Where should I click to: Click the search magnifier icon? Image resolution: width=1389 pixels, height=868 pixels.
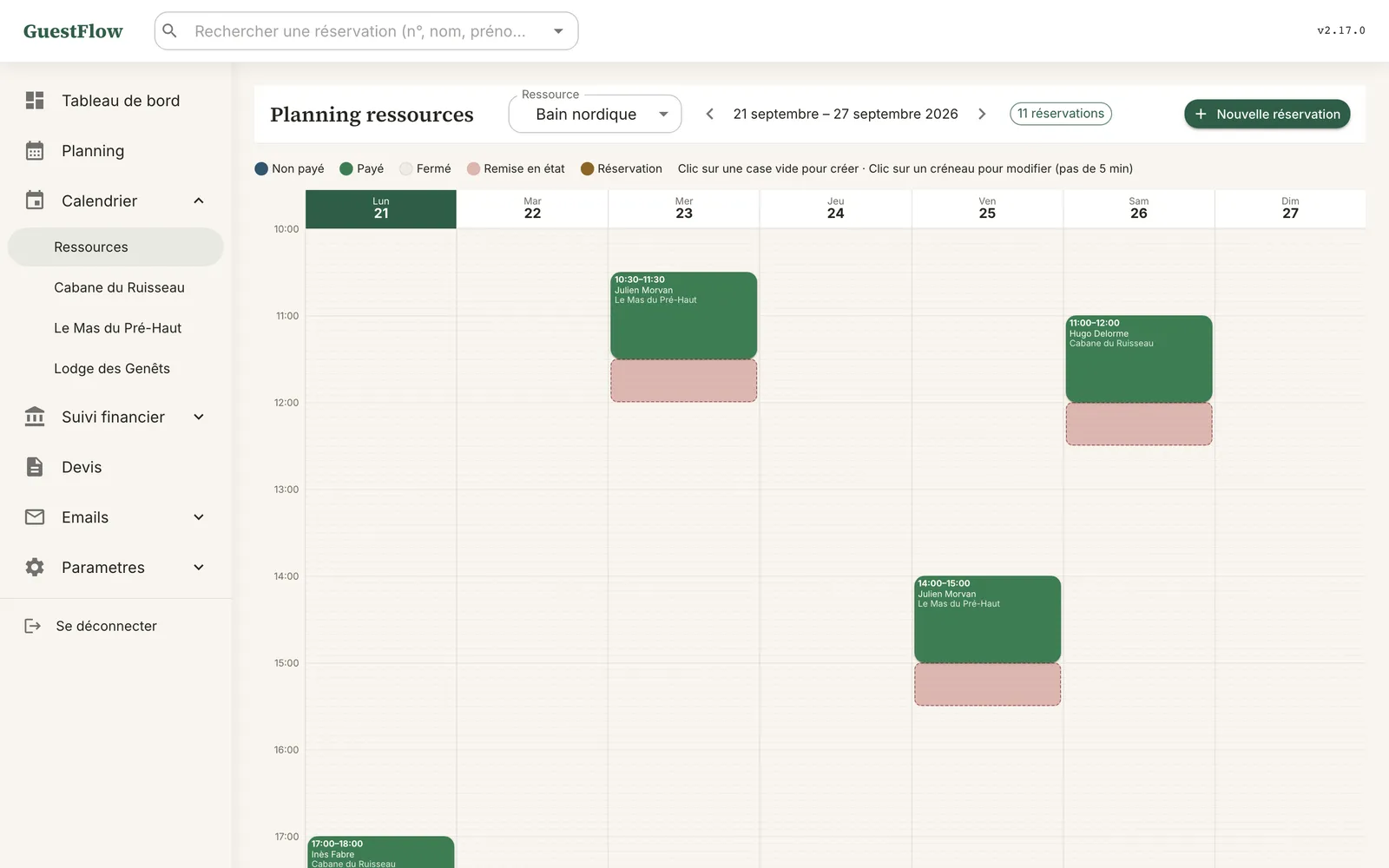(x=170, y=31)
